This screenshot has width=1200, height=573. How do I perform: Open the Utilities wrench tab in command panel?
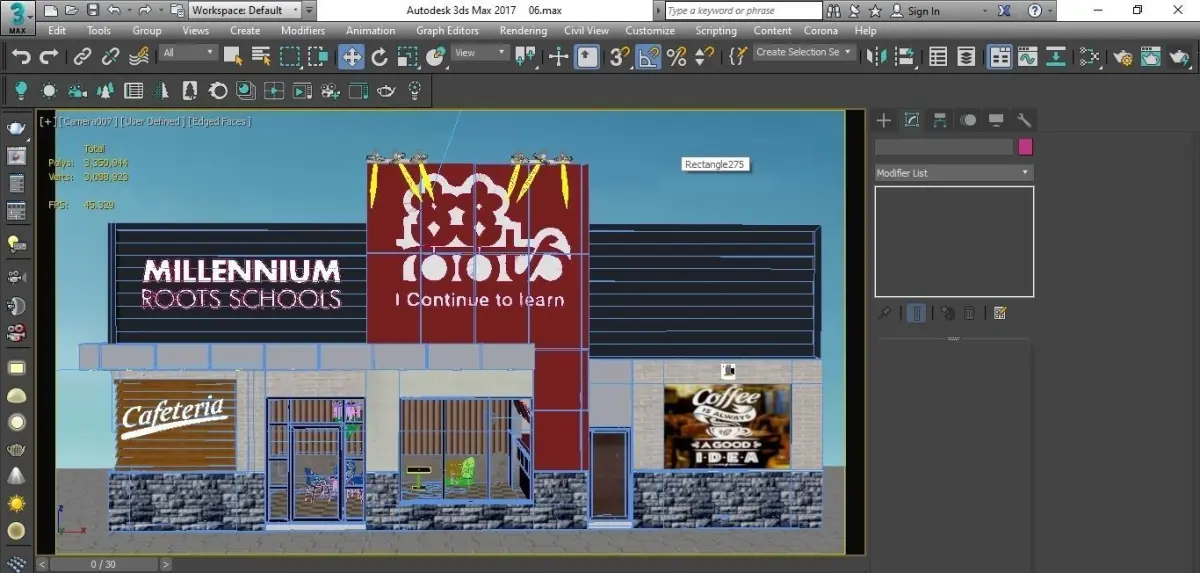[1024, 120]
